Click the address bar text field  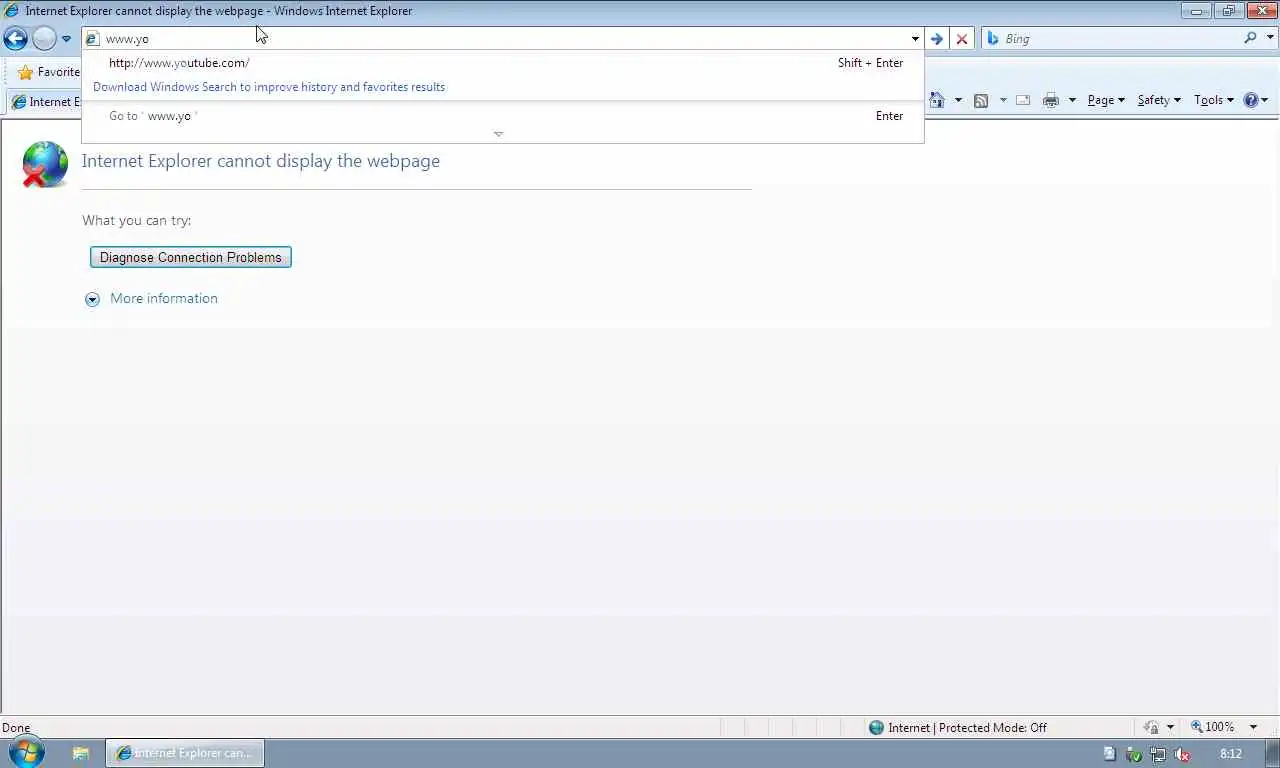(x=495, y=39)
